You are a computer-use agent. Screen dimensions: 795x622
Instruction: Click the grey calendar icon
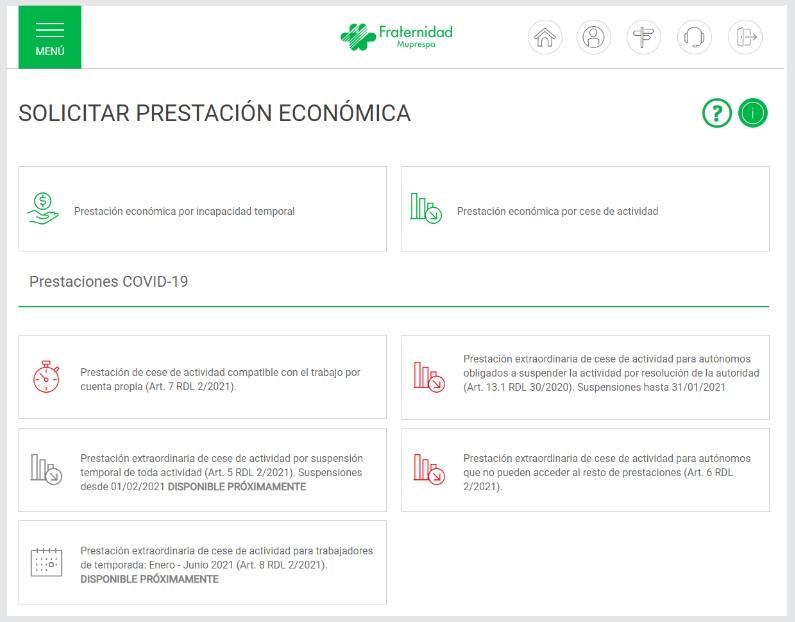[46, 562]
